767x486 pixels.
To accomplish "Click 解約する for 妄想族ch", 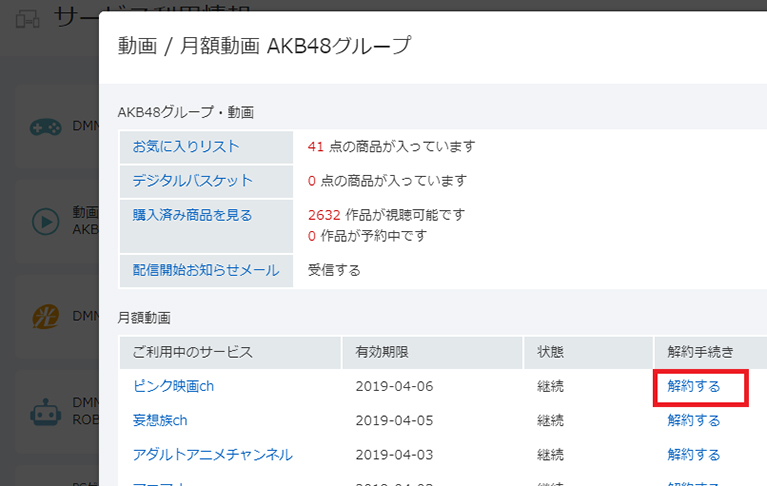I will [x=694, y=420].
